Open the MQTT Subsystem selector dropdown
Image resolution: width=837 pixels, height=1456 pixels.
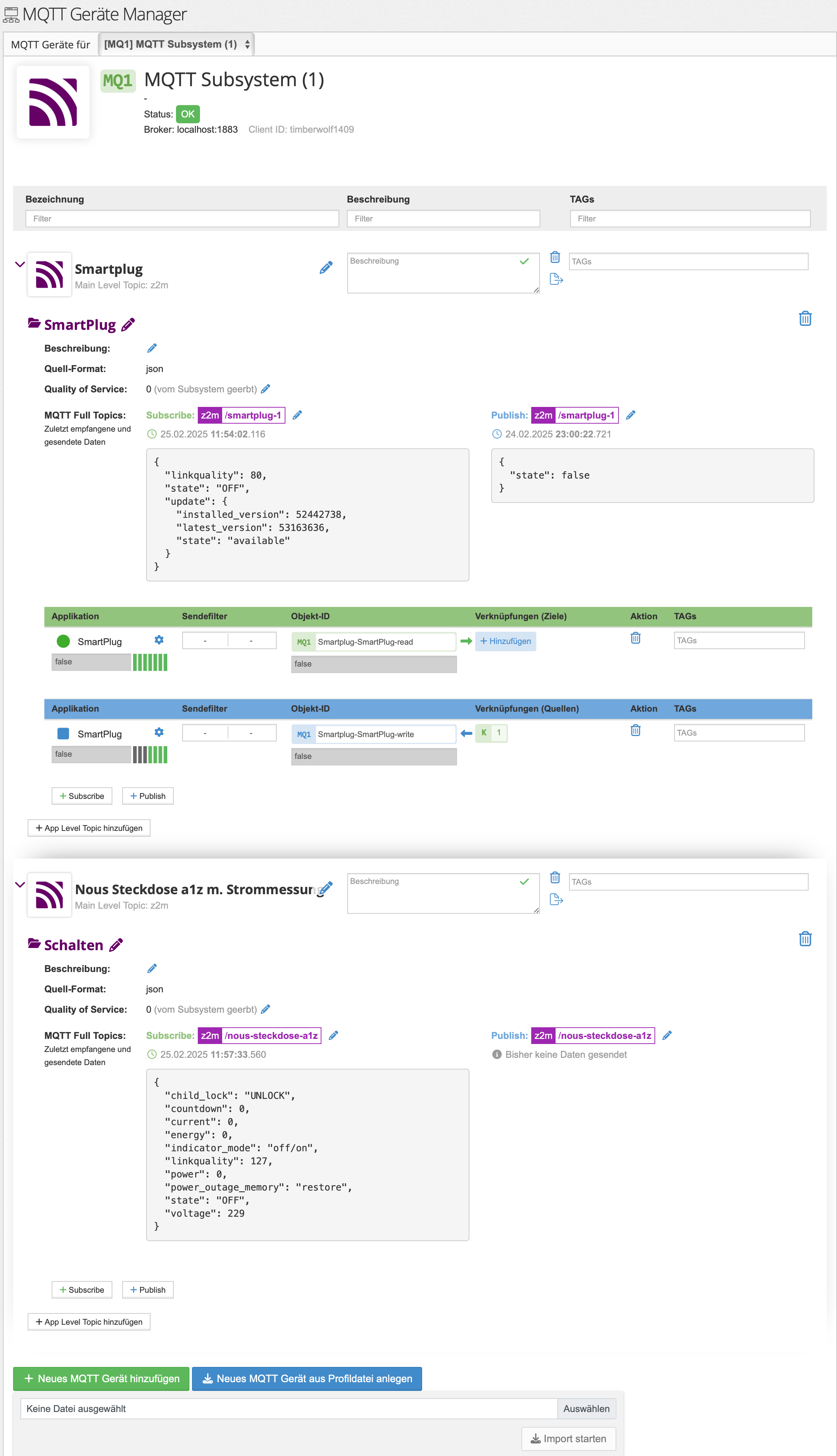coord(176,44)
